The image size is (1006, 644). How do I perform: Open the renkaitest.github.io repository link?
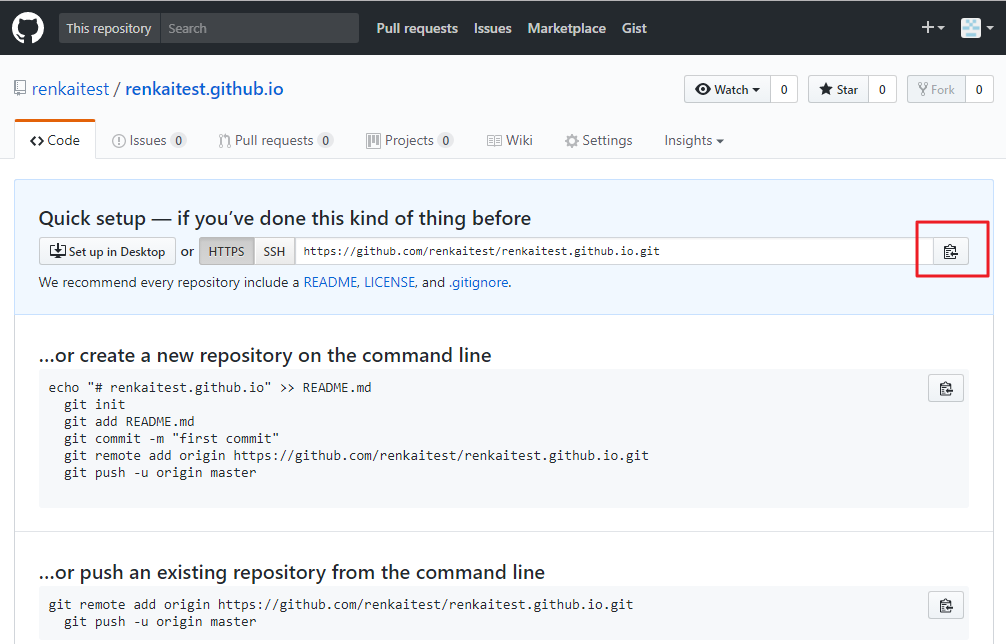coord(204,89)
